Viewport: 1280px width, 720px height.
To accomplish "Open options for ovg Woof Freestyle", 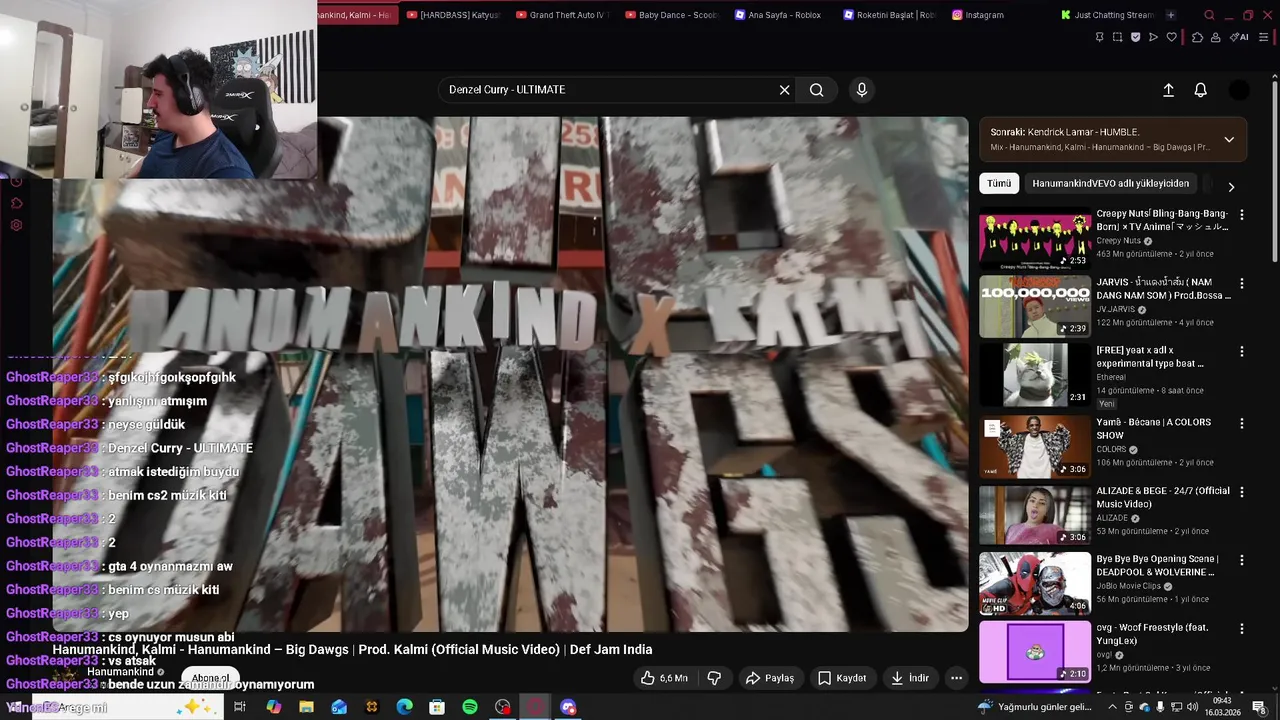I will pyautogui.click(x=1242, y=629).
